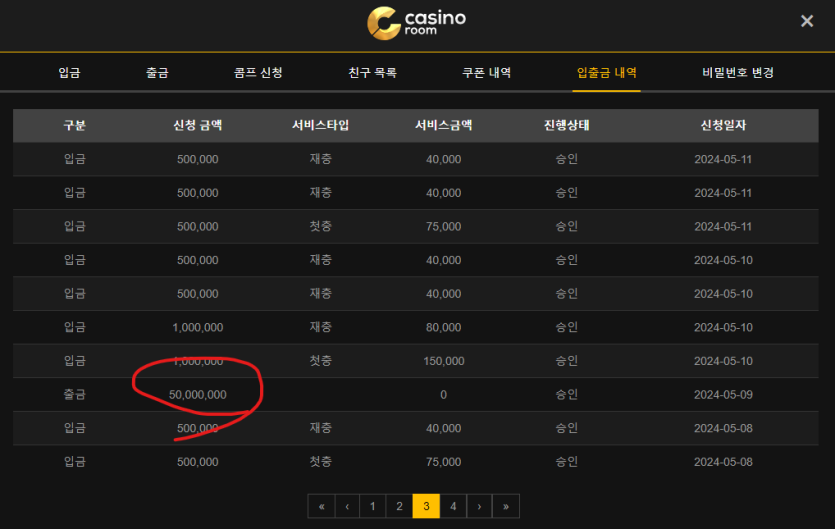Close the account popup window
Viewport: 835px width, 529px height.
point(807,21)
